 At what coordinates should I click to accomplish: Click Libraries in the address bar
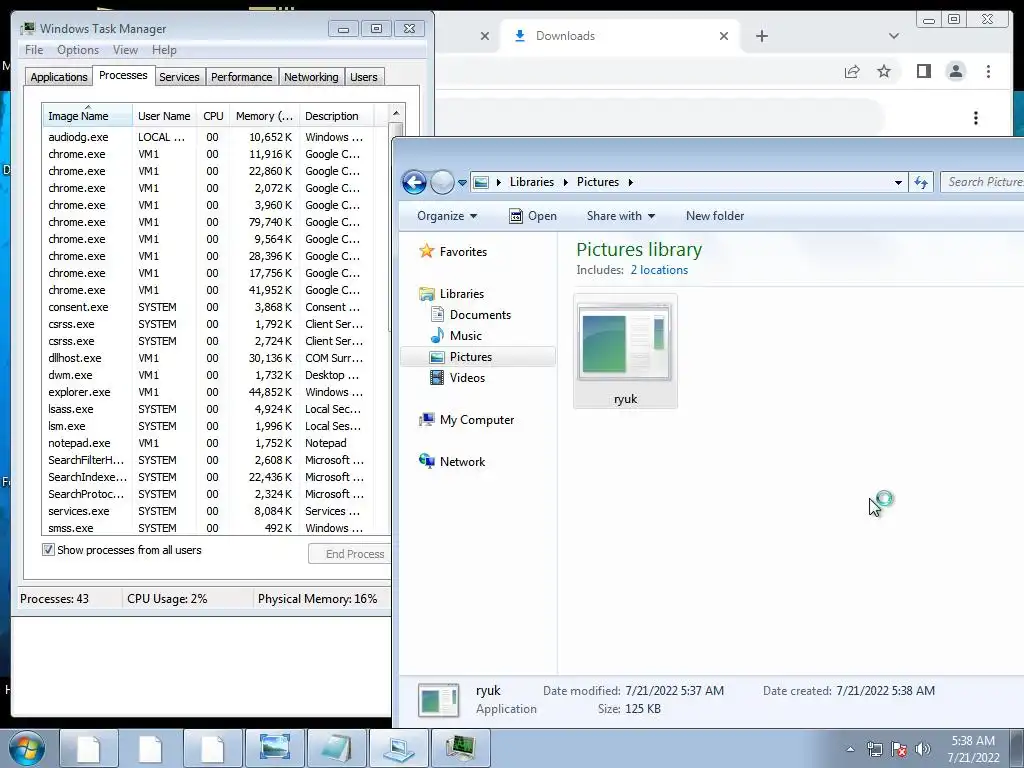point(532,182)
